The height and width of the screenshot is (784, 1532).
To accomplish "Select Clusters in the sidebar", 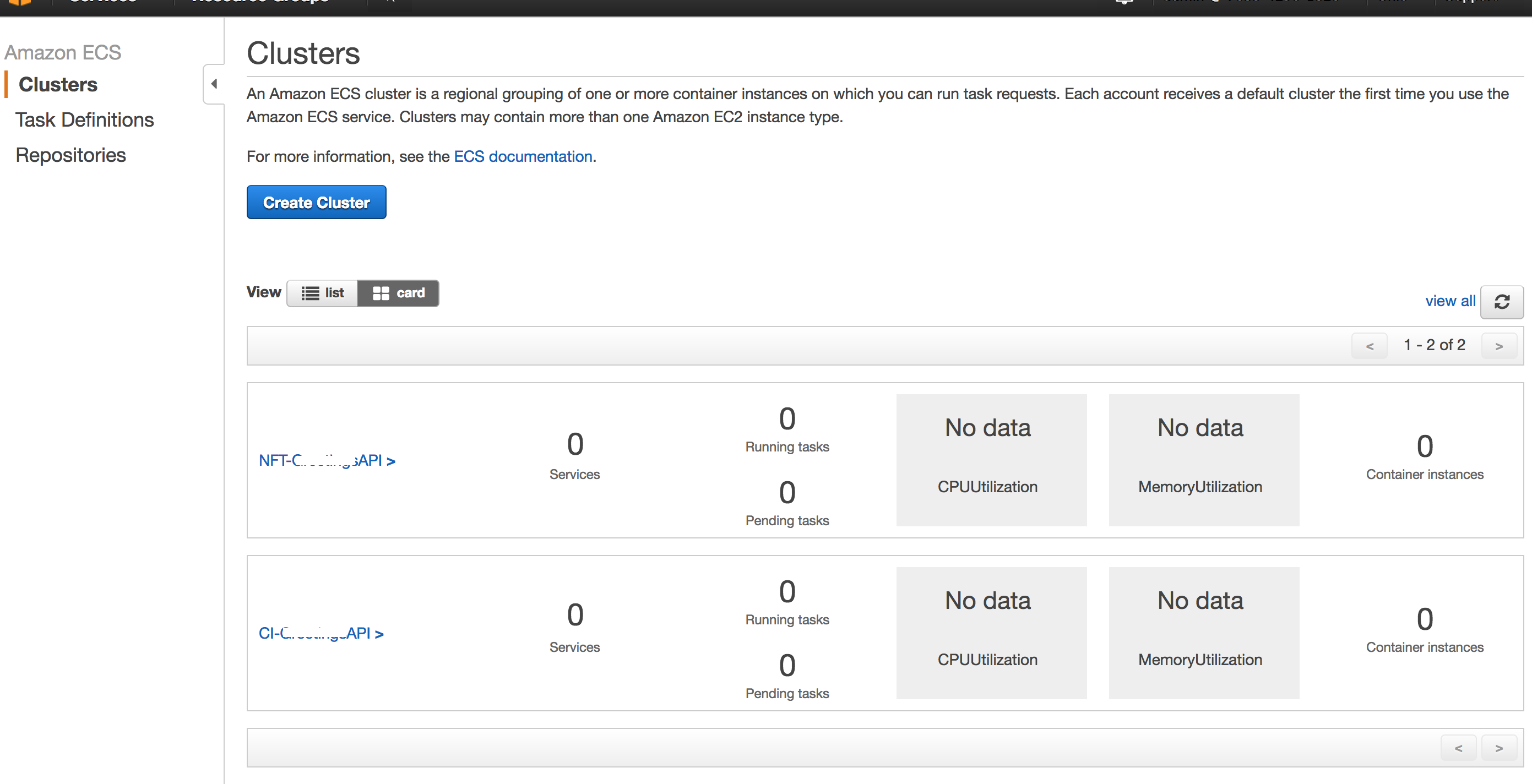I will (x=58, y=84).
